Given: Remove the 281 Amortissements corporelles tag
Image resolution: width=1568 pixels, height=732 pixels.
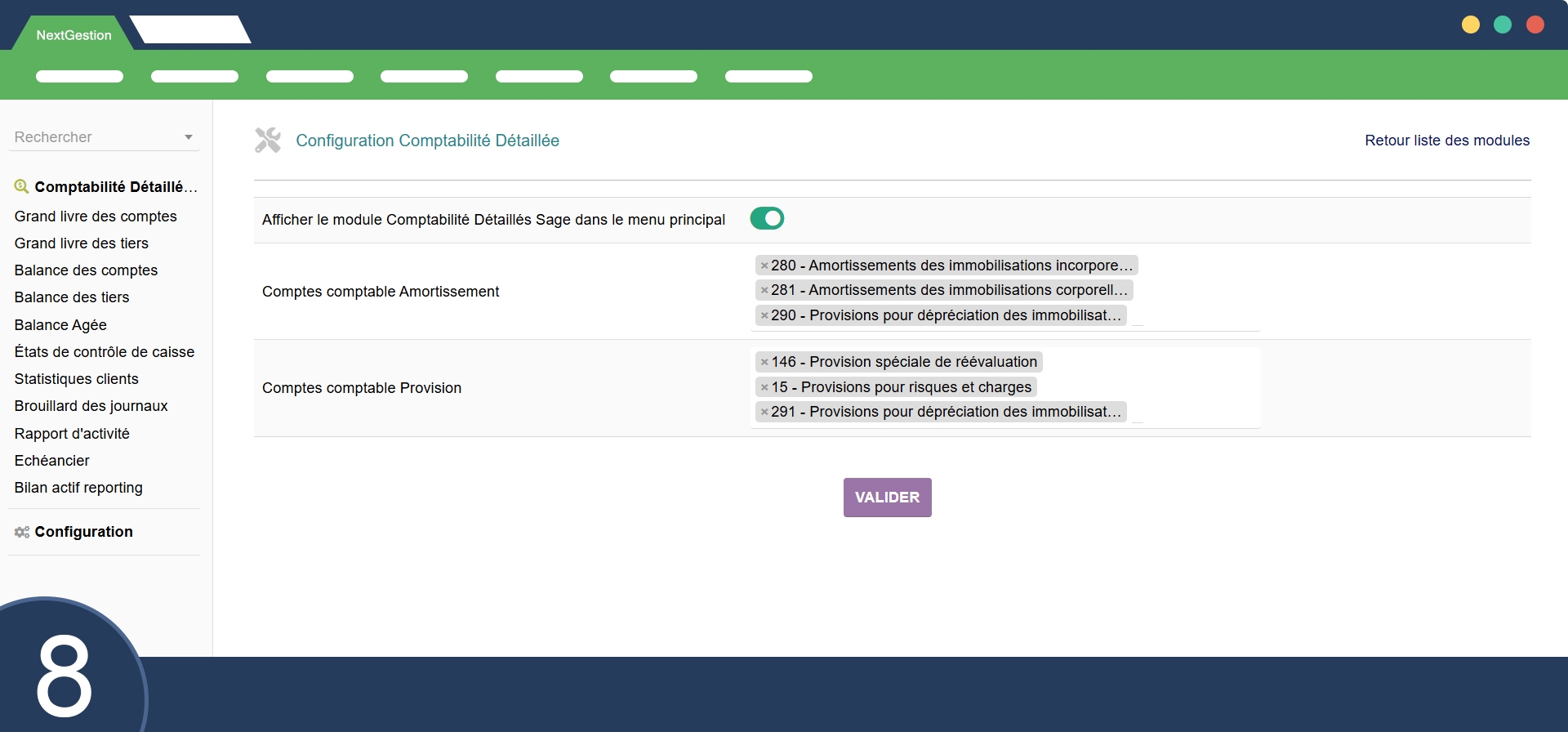Looking at the screenshot, I should pos(764,290).
